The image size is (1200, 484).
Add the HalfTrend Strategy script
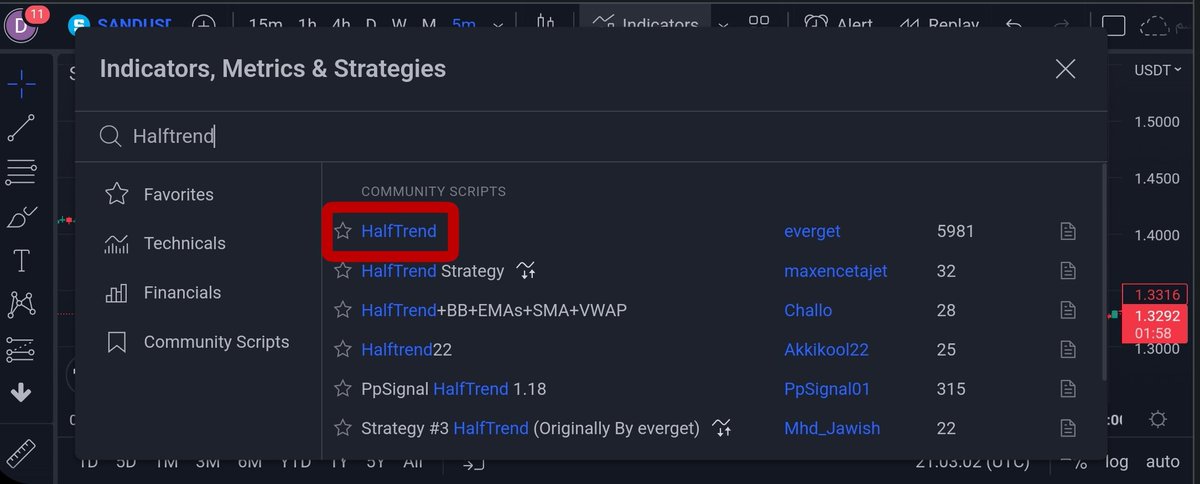(x=432, y=271)
